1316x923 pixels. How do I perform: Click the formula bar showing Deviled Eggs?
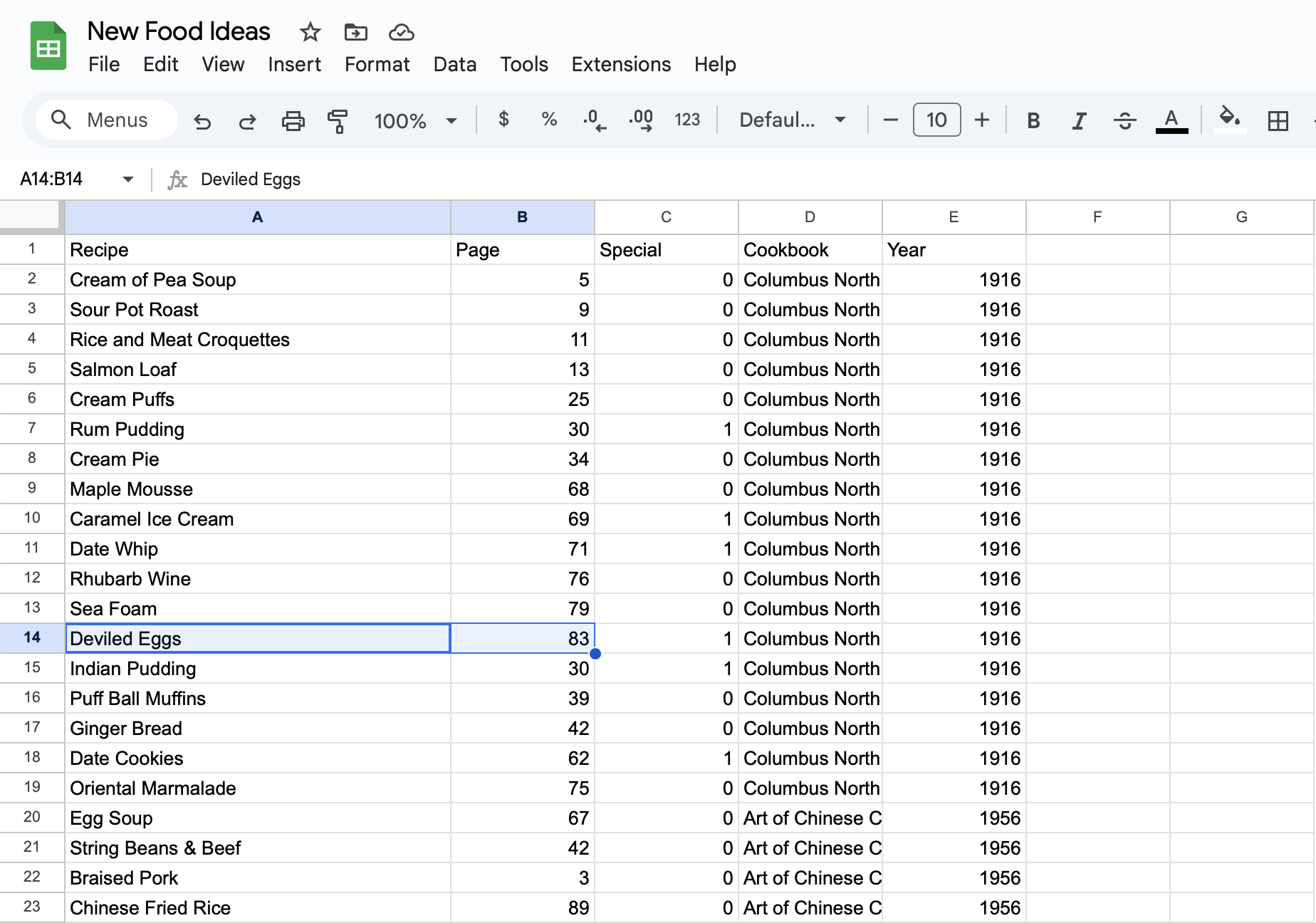[755, 179]
